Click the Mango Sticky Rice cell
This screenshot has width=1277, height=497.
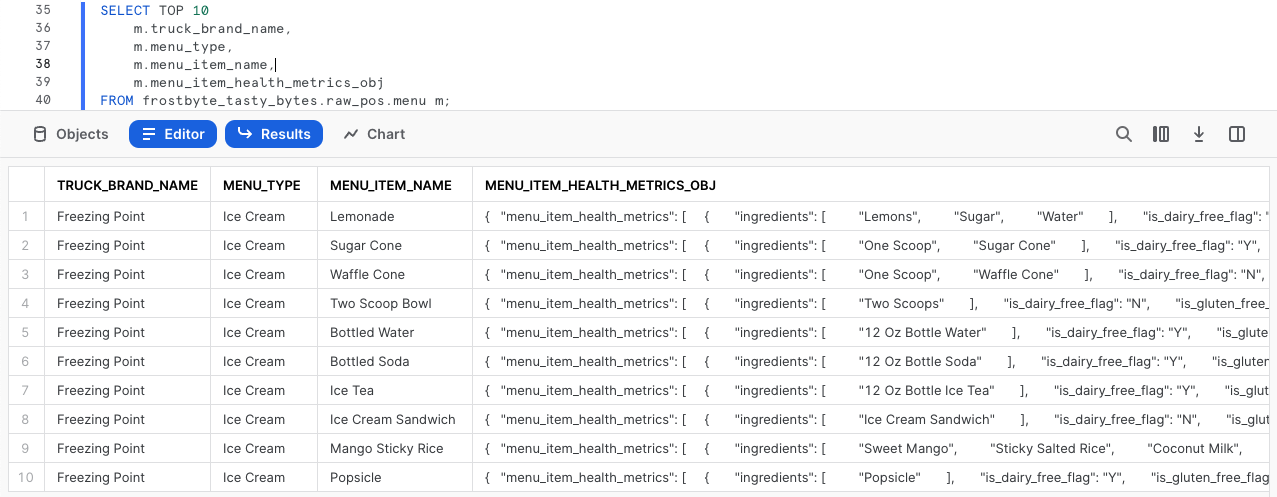coord(386,448)
